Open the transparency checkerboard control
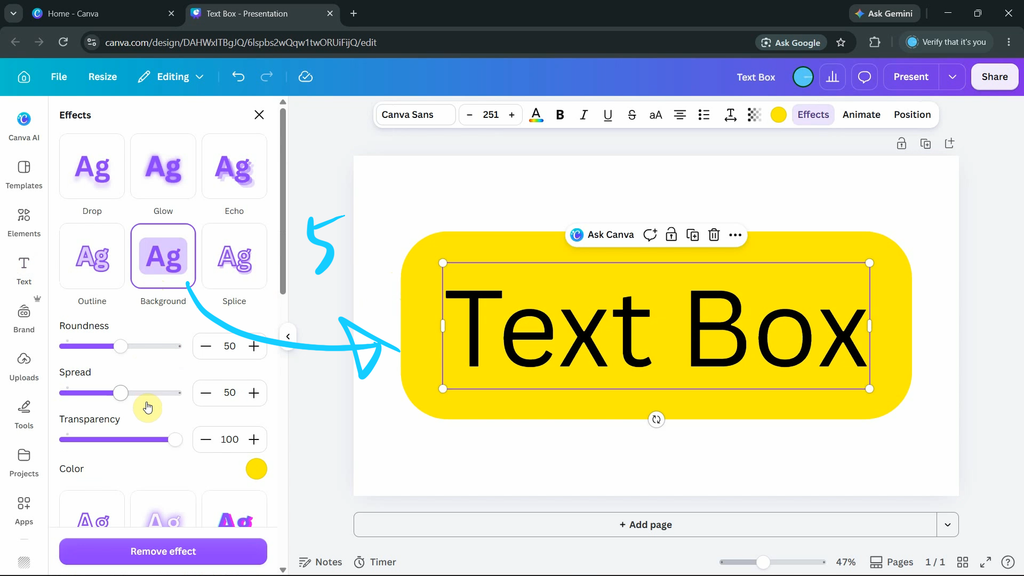The width and height of the screenshot is (1024, 576). 754,115
